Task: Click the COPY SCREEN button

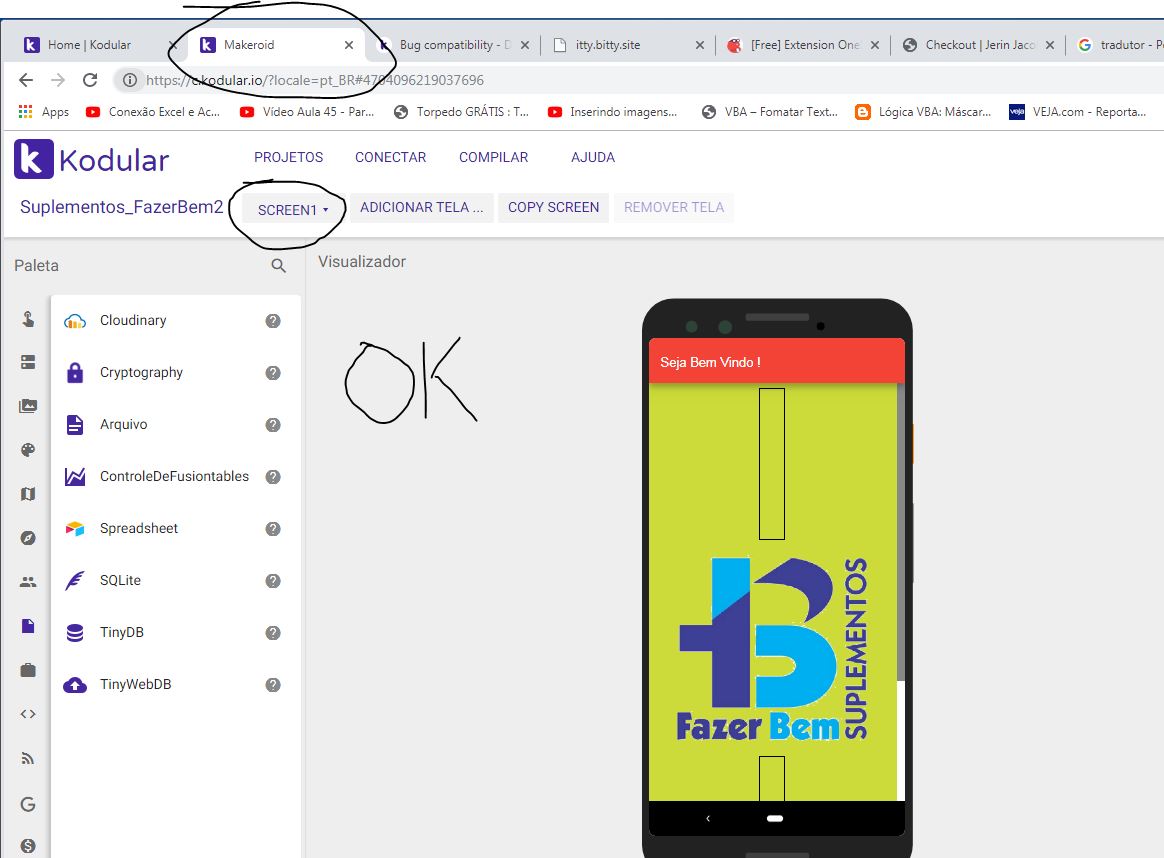Action: (553, 207)
